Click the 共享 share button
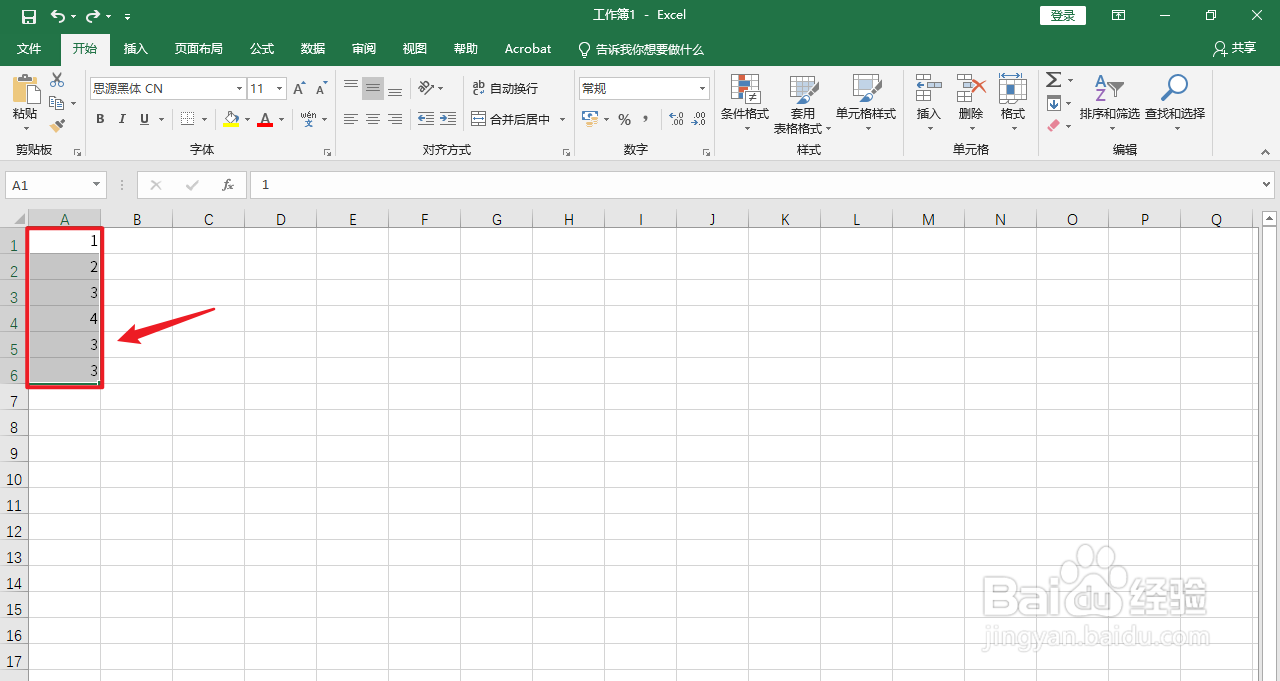This screenshot has width=1280, height=681. click(x=1234, y=48)
